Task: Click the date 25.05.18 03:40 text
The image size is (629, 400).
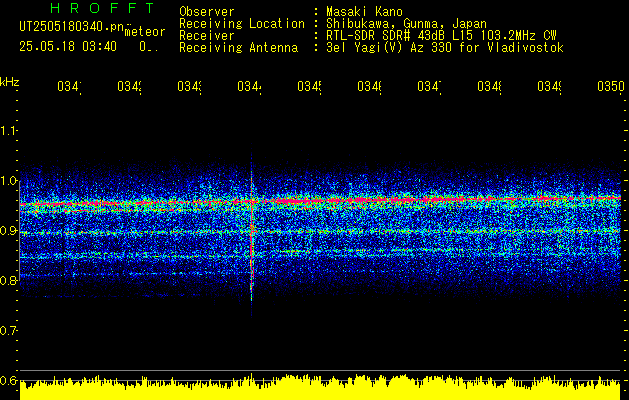Action: coord(68,47)
